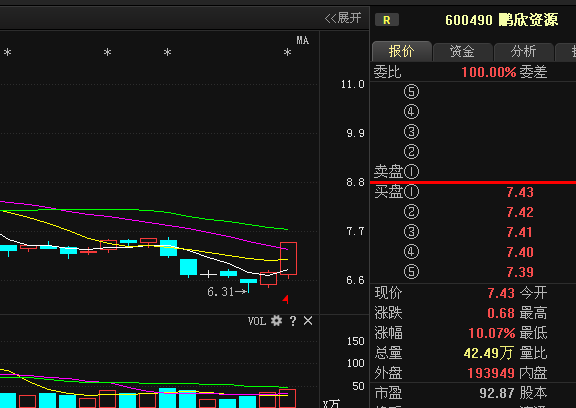Click the latest red candlestick
576x408 pixels.
point(288,259)
